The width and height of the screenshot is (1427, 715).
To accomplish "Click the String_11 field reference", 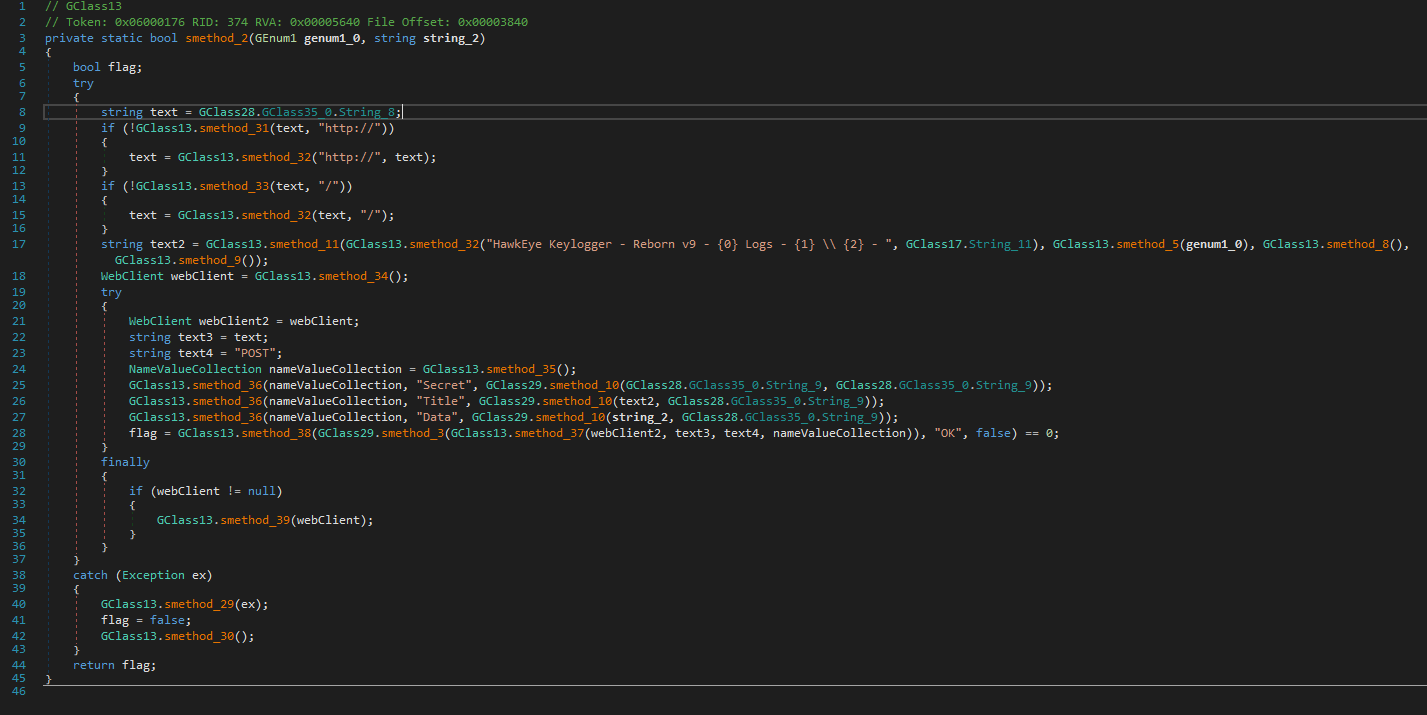I will pos(1001,244).
